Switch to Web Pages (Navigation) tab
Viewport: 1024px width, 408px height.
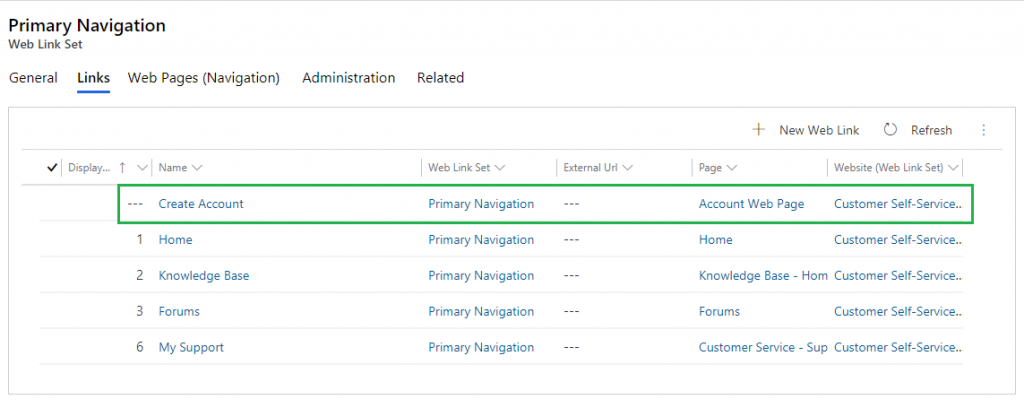pos(204,78)
